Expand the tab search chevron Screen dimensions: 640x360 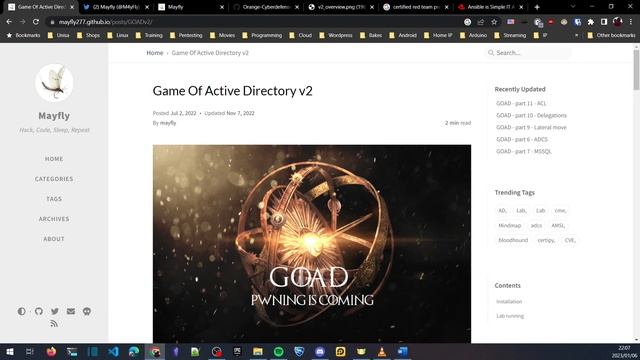(x=573, y=7)
